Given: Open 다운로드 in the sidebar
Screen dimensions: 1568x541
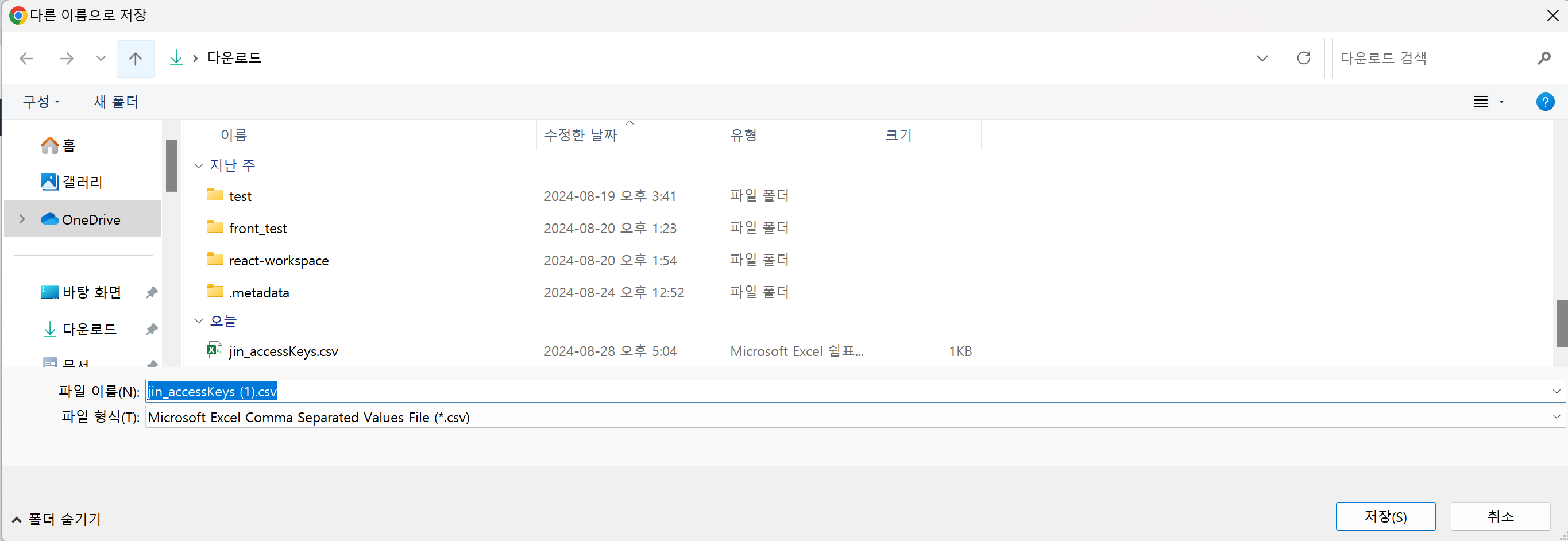Looking at the screenshot, I should 79,329.
